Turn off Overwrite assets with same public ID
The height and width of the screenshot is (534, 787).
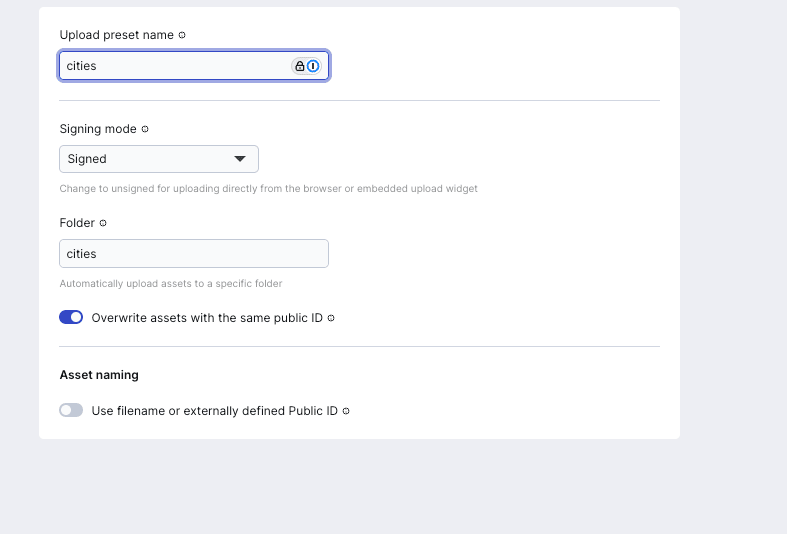pyautogui.click(x=71, y=317)
